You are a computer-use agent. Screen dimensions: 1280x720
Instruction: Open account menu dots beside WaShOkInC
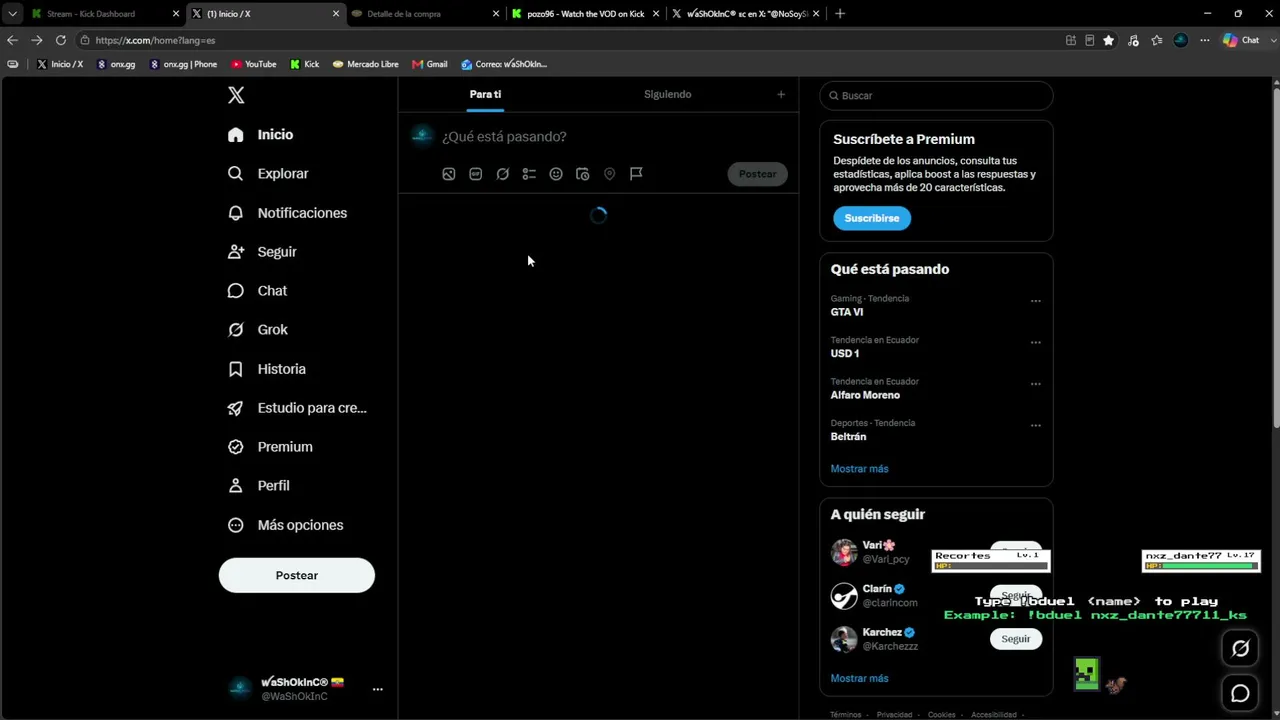click(x=377, y=689)
